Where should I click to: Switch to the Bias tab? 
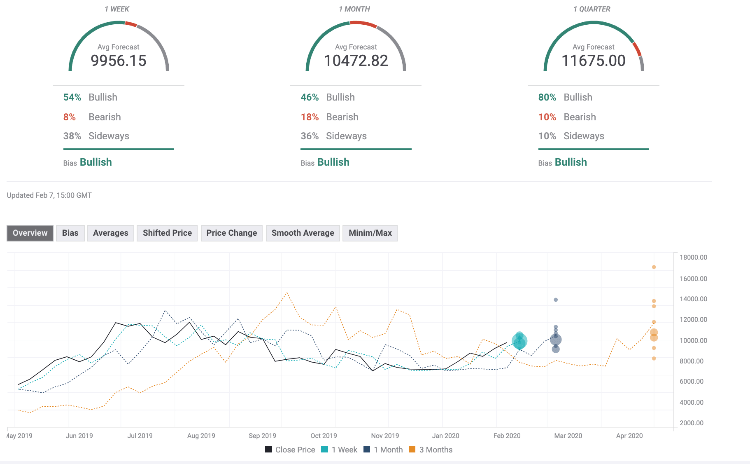[x=70, y=233]
